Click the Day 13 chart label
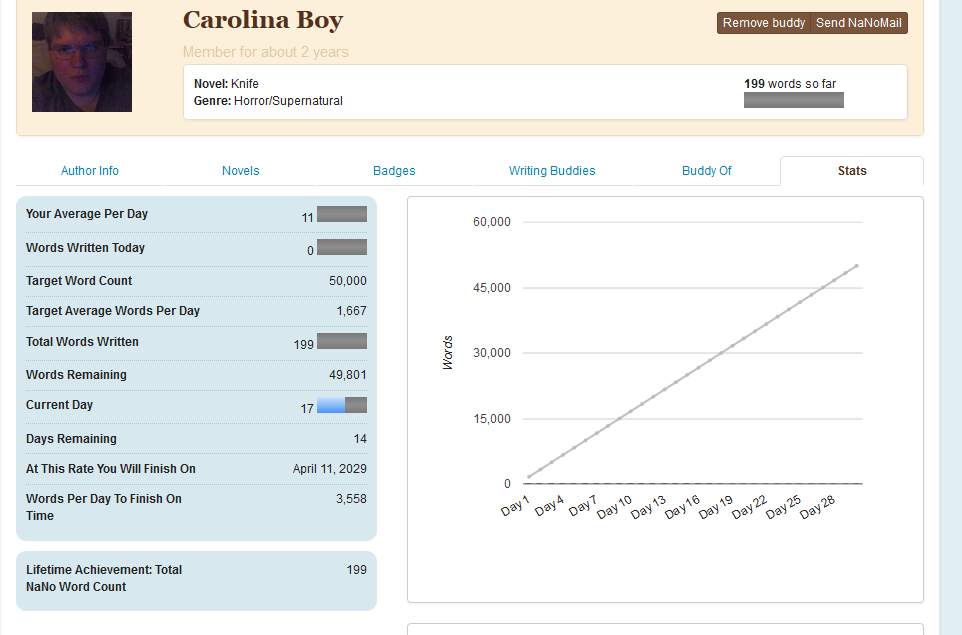This screenshot has height=635, width=962. (648, 507)
